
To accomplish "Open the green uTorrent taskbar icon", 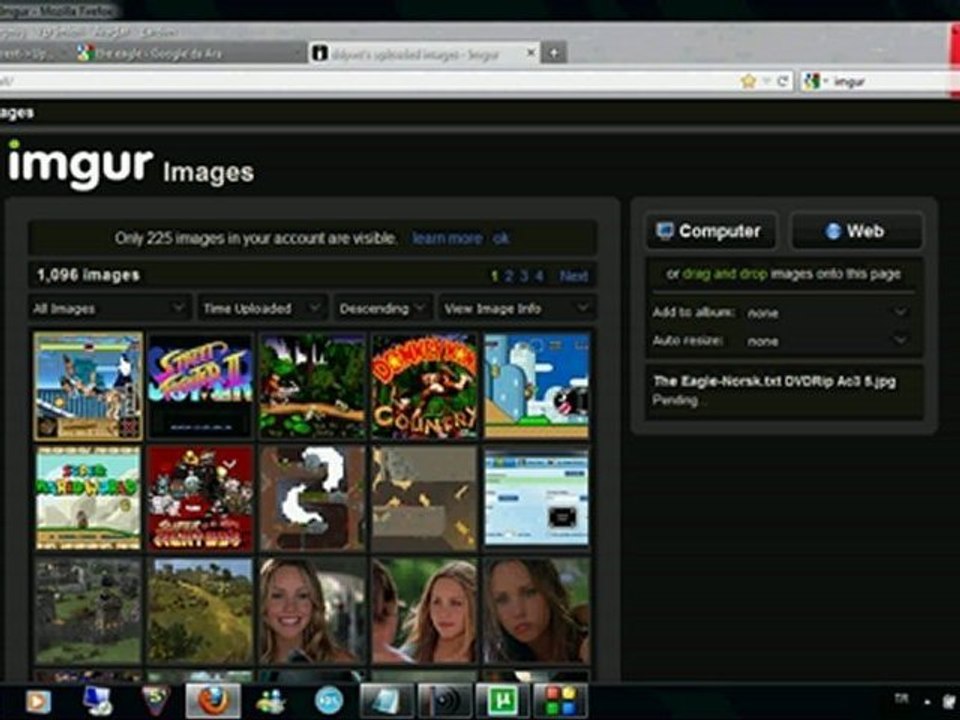I will [x=502, y=701].
